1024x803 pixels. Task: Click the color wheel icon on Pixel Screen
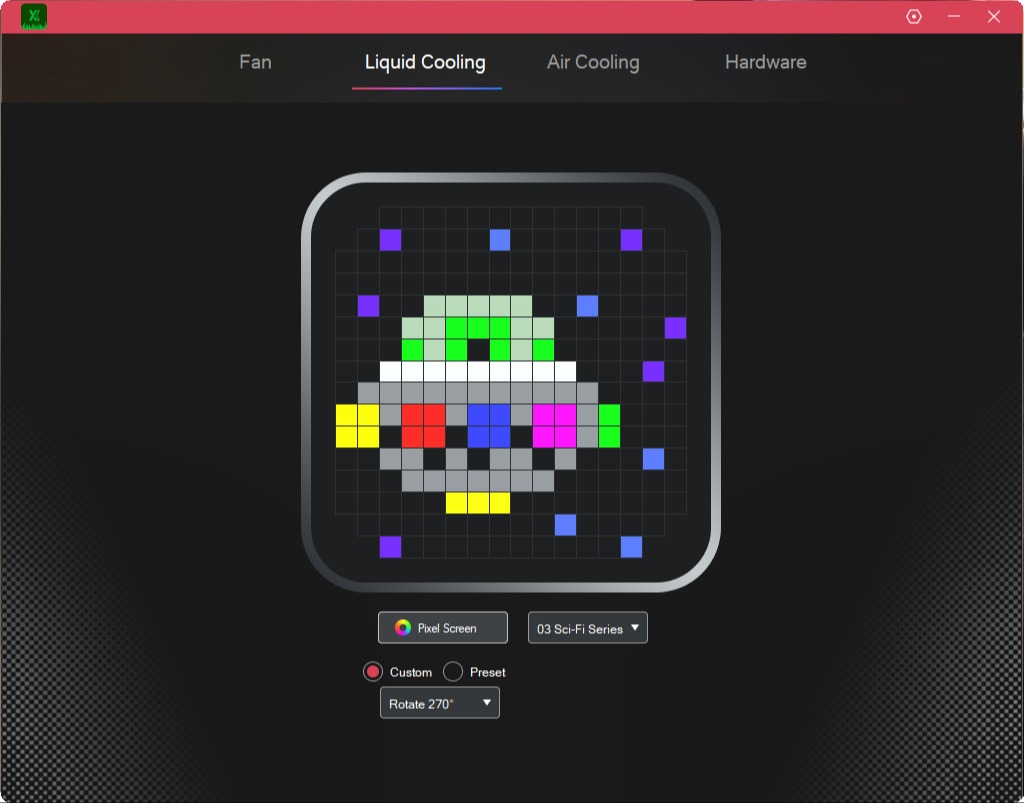(403, 627)
